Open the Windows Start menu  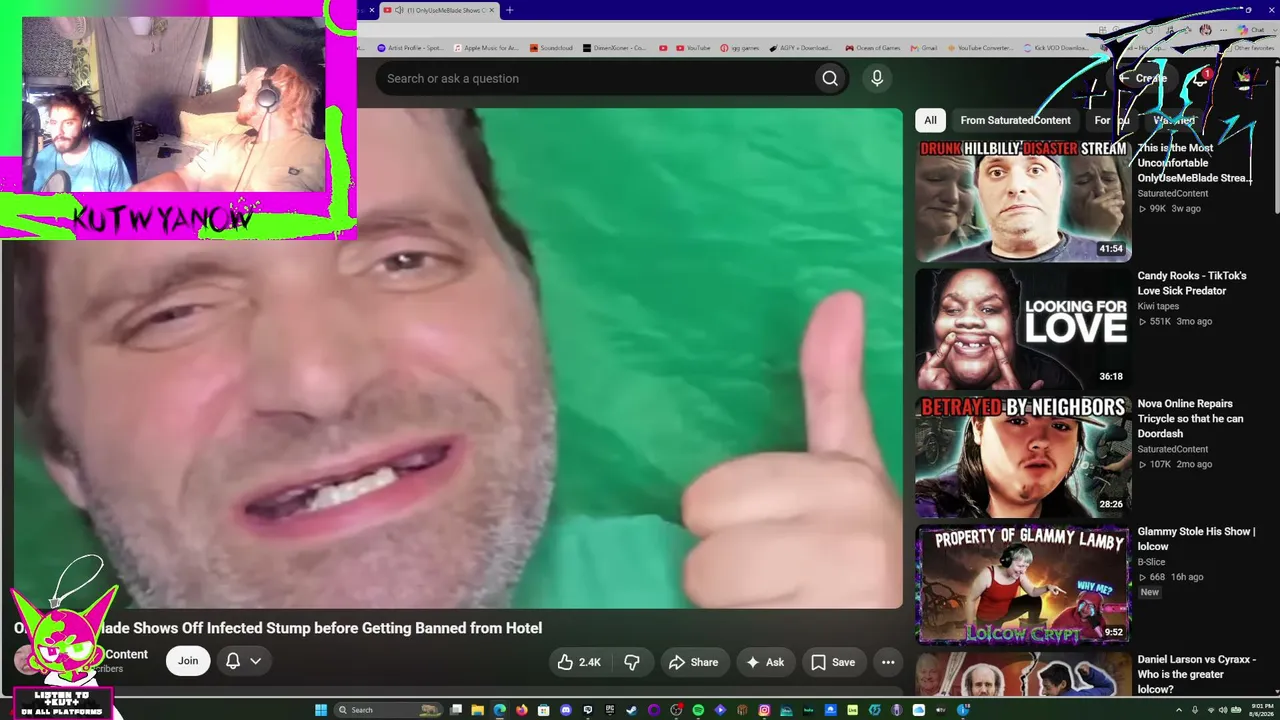tap(321, 710)
